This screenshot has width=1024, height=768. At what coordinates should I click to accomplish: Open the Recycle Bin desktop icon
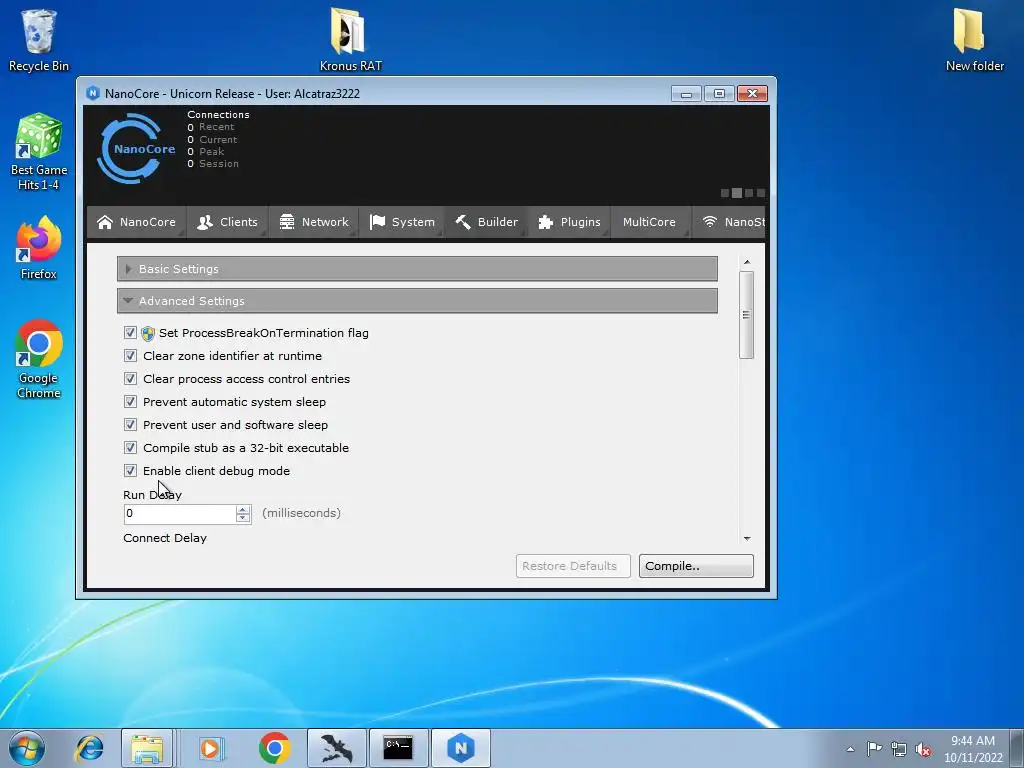[x=39, y=39]
